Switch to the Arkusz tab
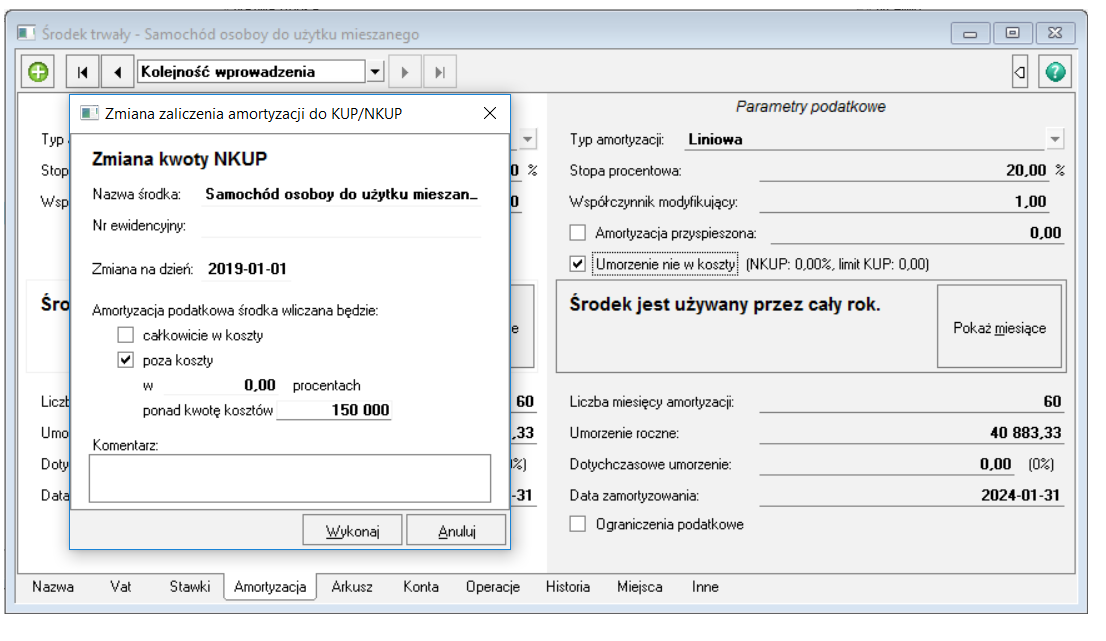 click(x=352, y=587)
